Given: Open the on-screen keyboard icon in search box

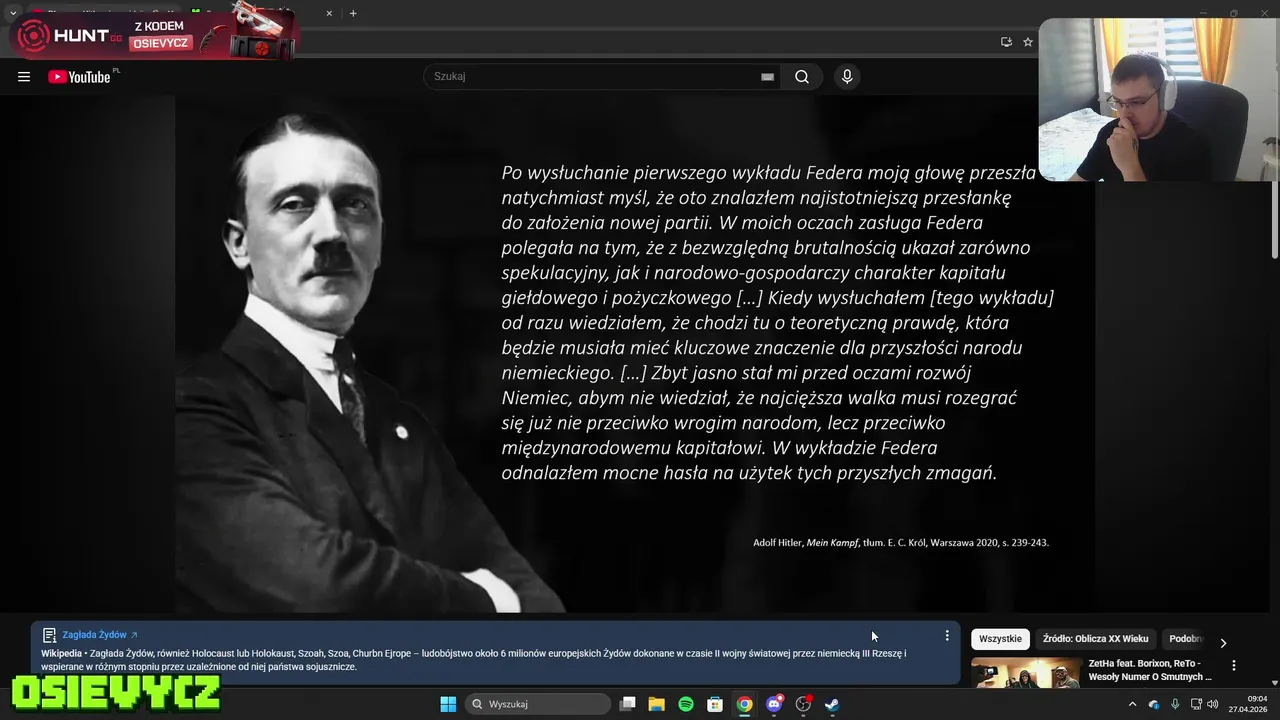Looking at the screenshot, I should [767, 77].
